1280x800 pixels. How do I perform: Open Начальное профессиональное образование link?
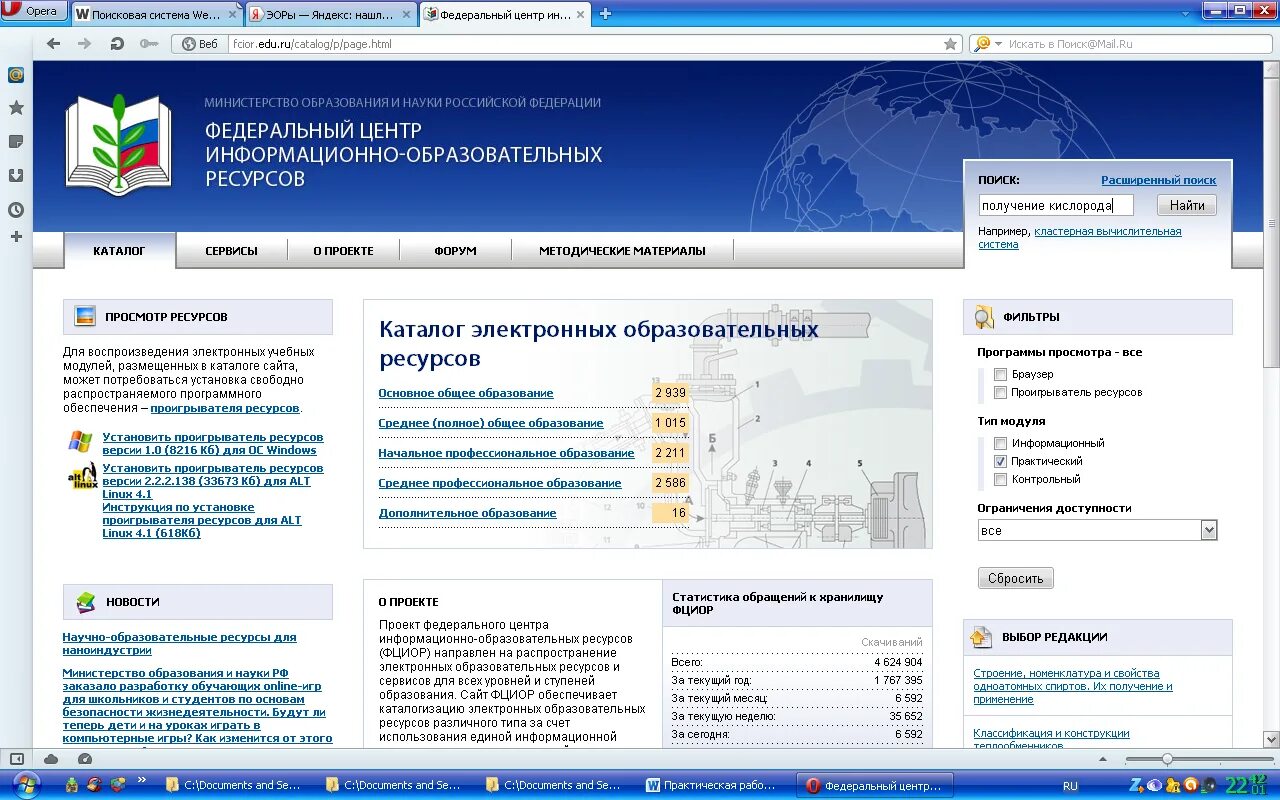(x=506, y=453)
